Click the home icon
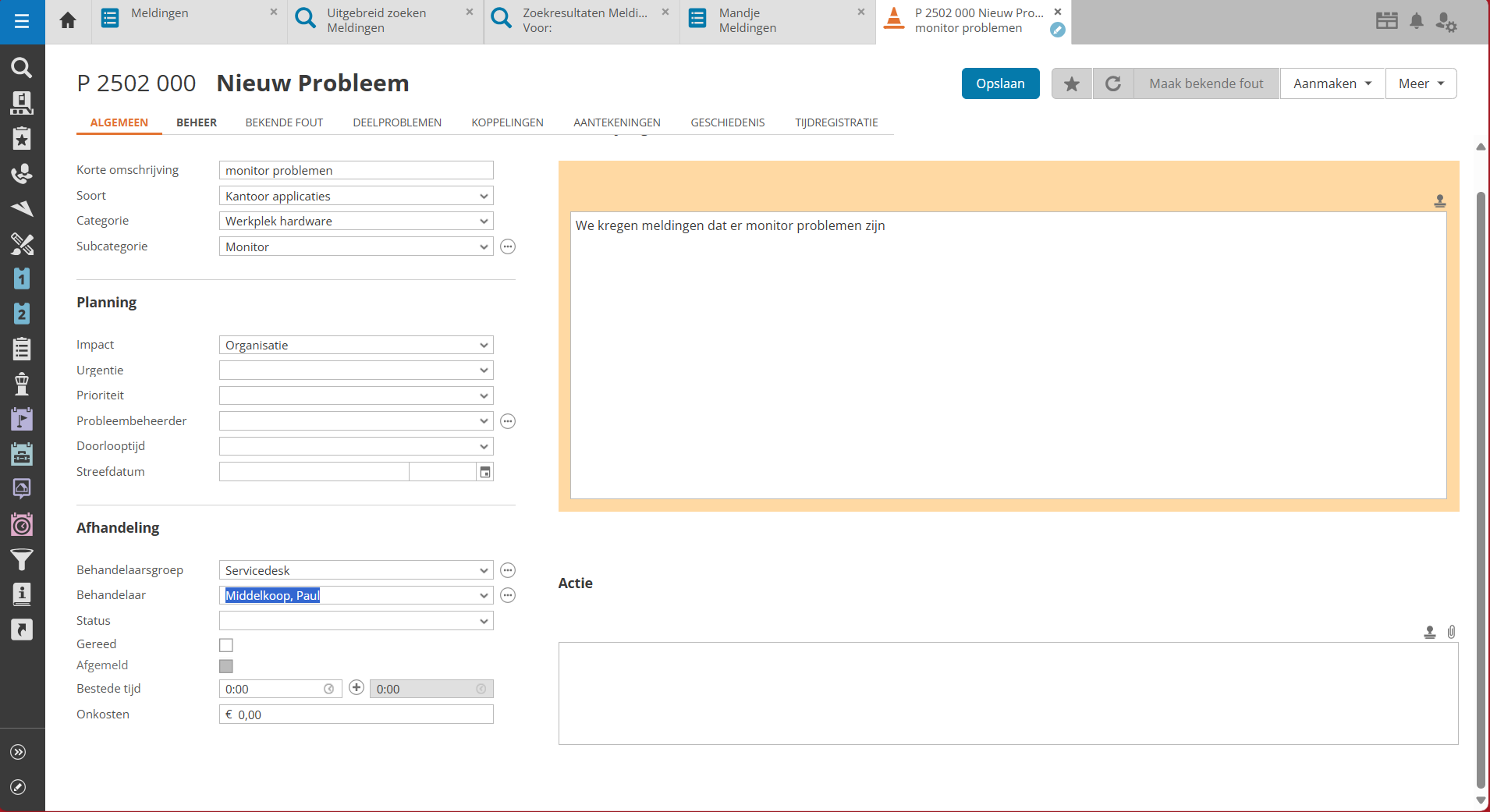This screenshot has height=812, width=1490. click(x=68, y=21)
